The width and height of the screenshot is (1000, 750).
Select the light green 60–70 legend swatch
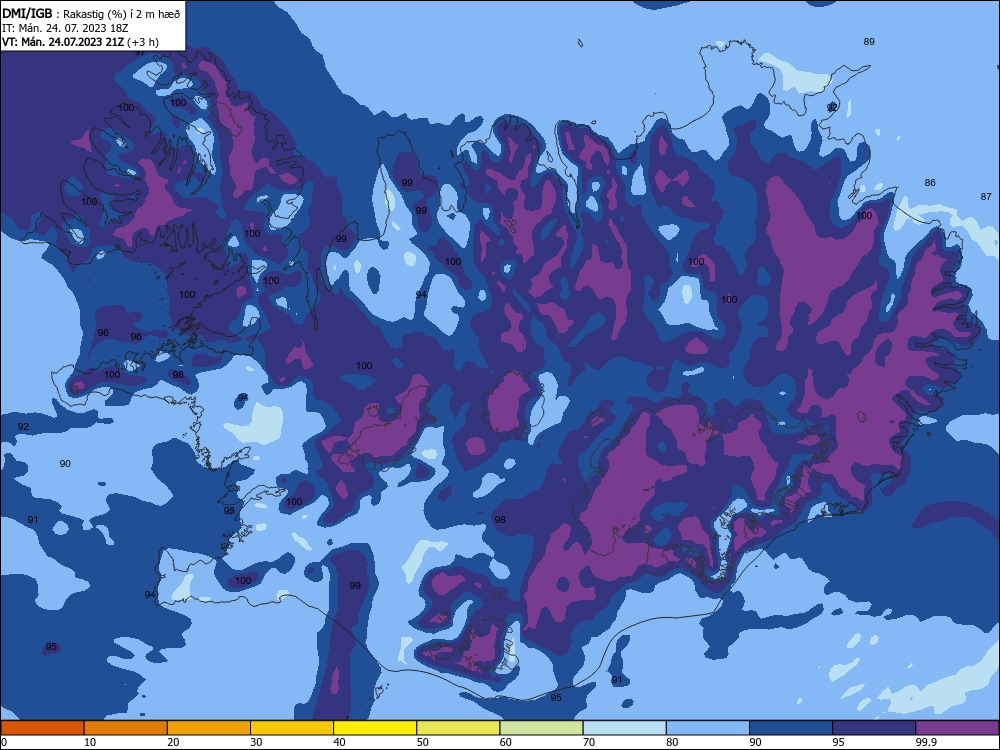(541, 728)
